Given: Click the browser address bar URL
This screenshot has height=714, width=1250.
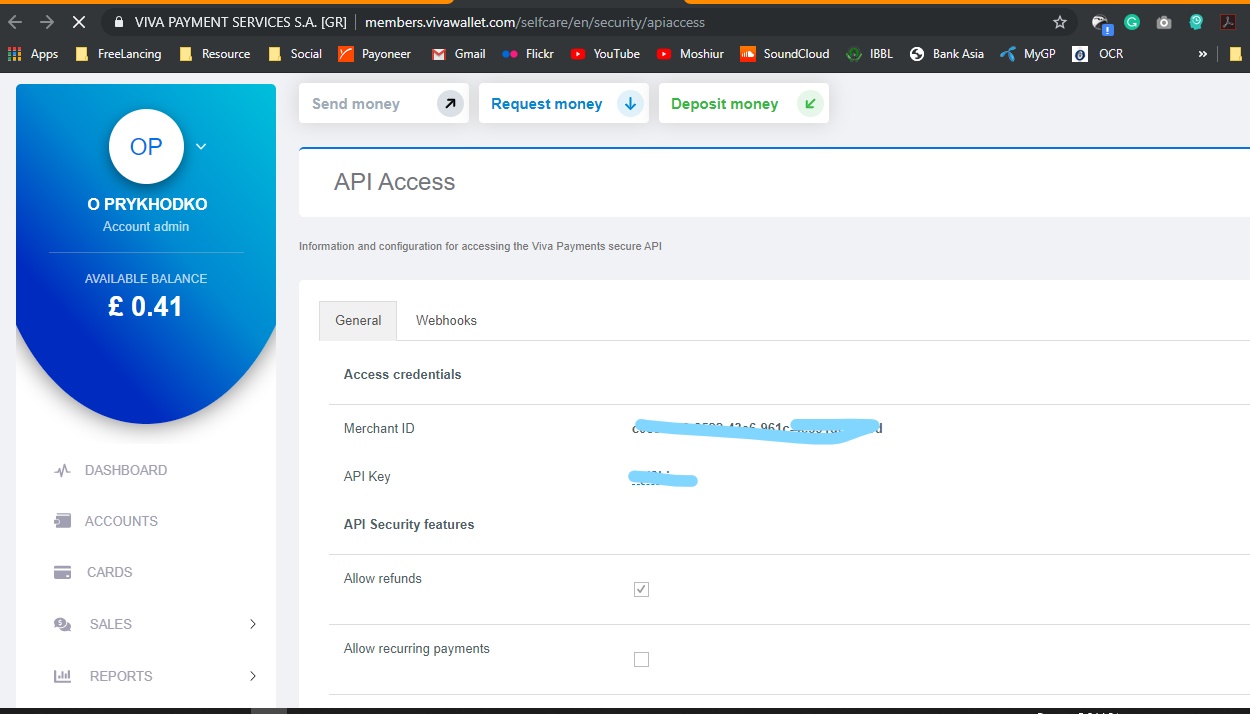Looking at the screenshot, I should pos(535,20).
